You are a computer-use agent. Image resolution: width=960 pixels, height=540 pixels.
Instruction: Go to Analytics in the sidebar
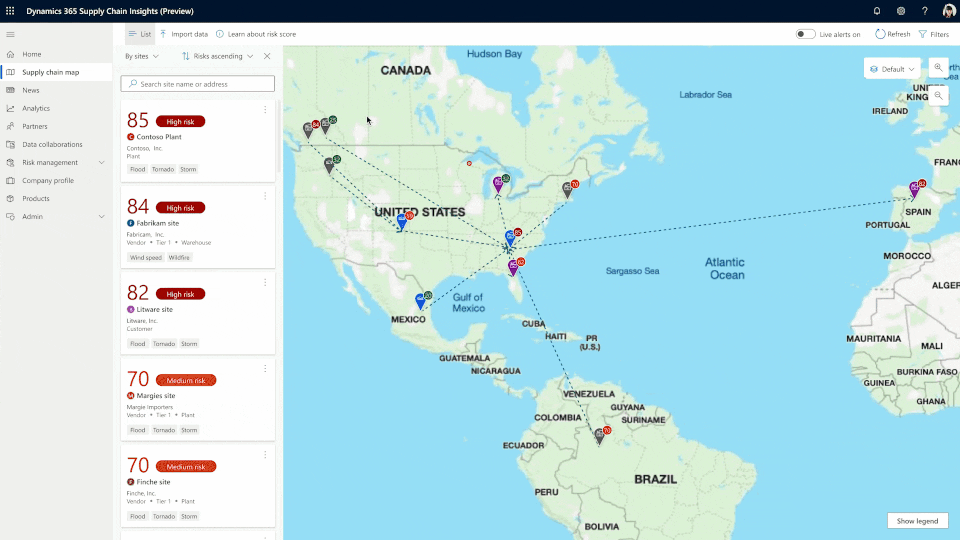(x=36, y=108)
